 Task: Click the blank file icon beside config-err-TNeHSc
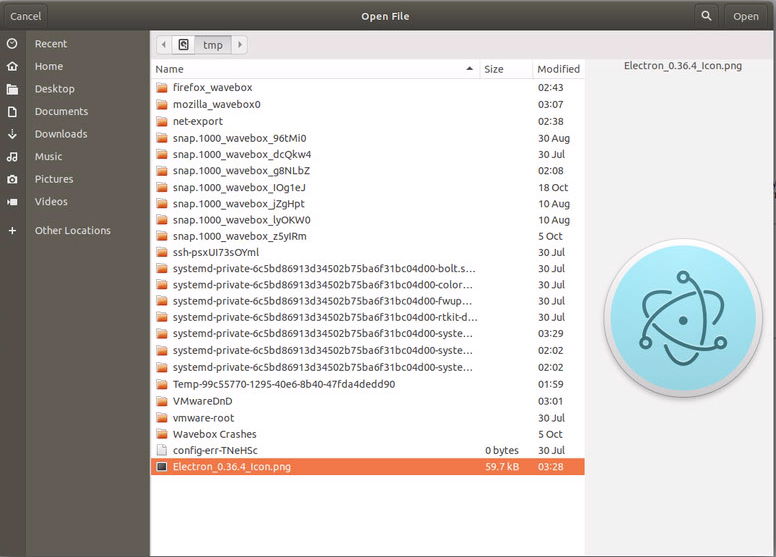click(x=162, y=451)
